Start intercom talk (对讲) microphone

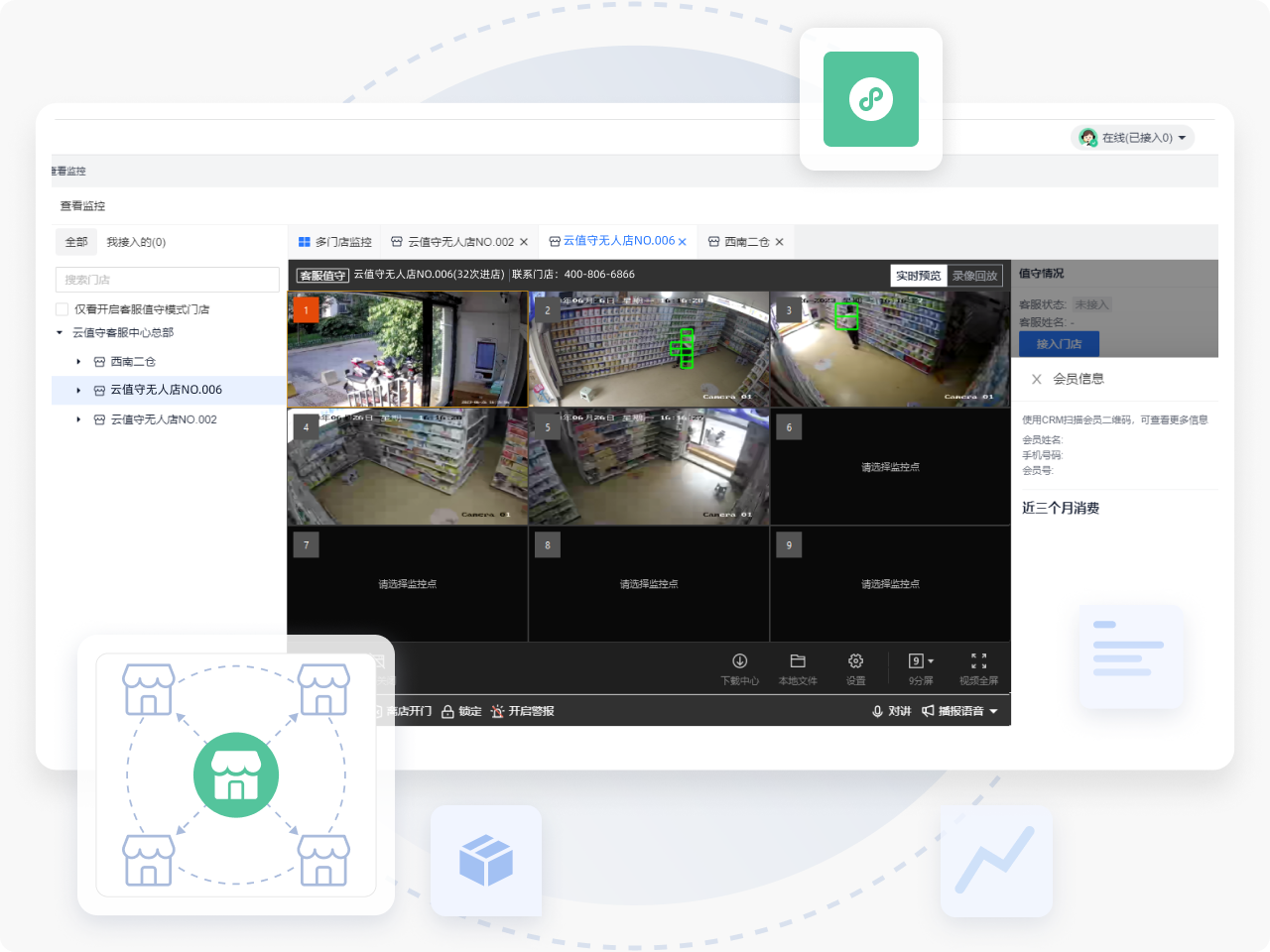click(890, 711)
